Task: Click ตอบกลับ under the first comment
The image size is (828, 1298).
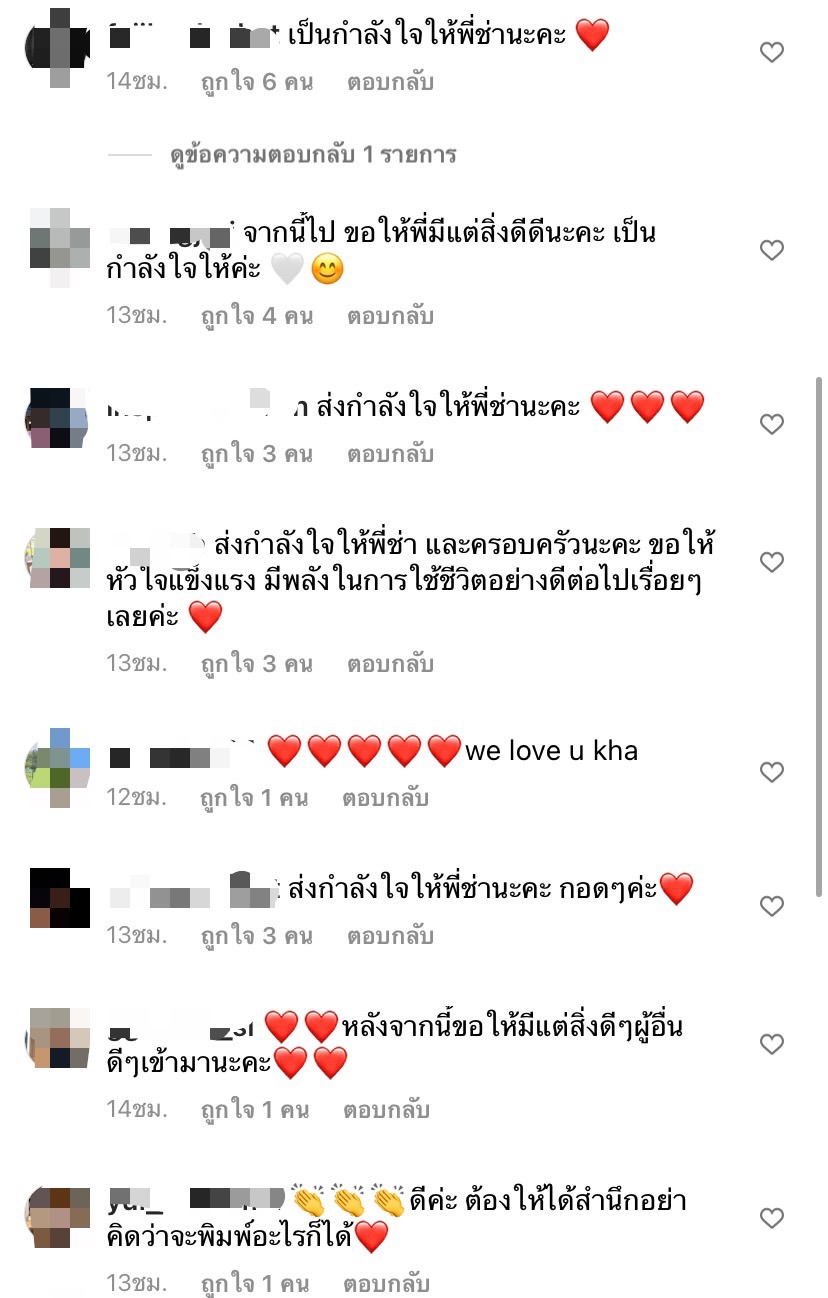Action: pos(390,82)
